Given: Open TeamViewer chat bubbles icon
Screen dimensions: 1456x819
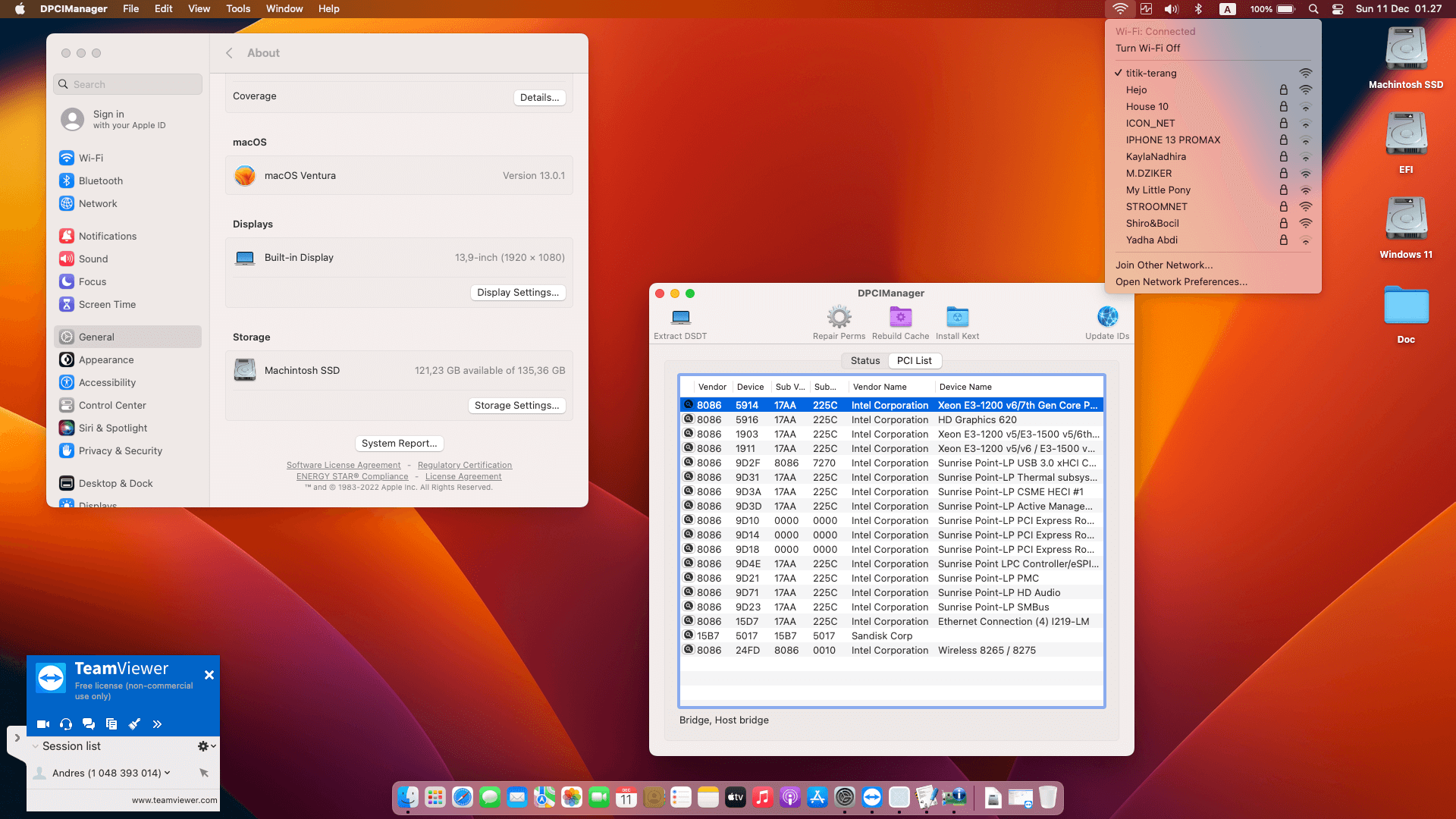Looking at the screenshot, I should pyautogui.click(x=89, y=724).
